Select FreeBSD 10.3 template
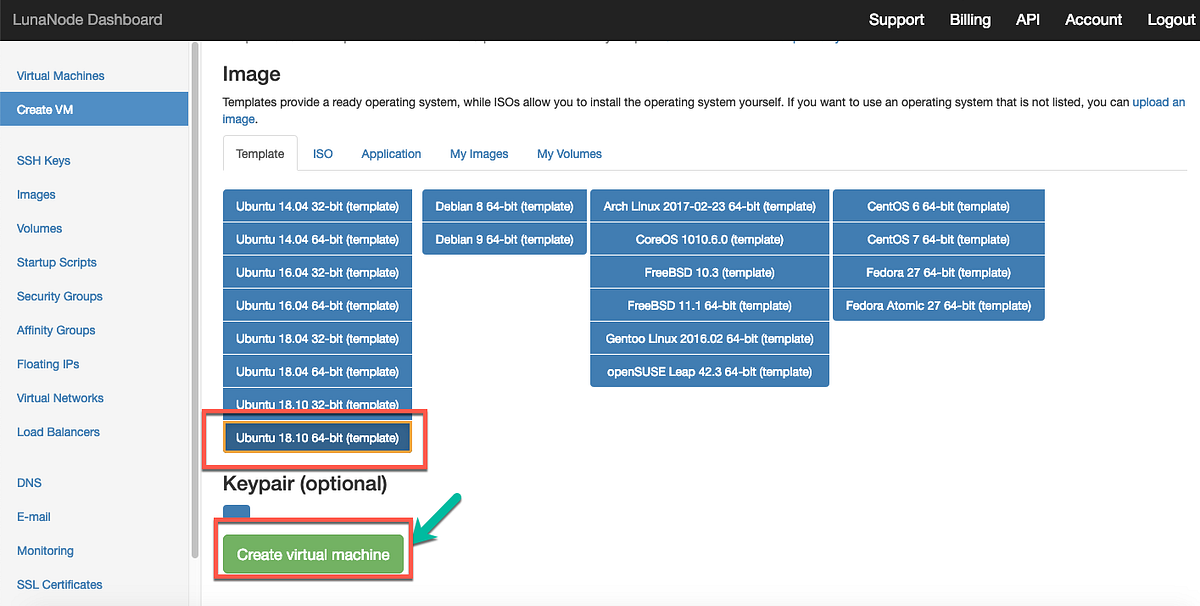 tap(710, 273)
